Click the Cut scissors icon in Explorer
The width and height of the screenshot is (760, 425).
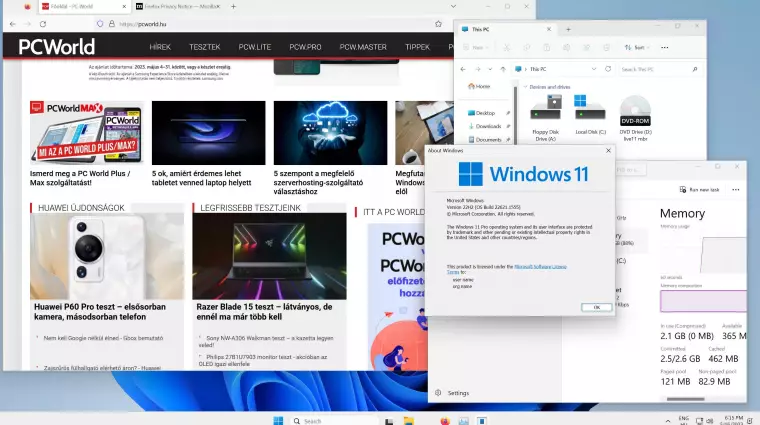pos(506,47)
